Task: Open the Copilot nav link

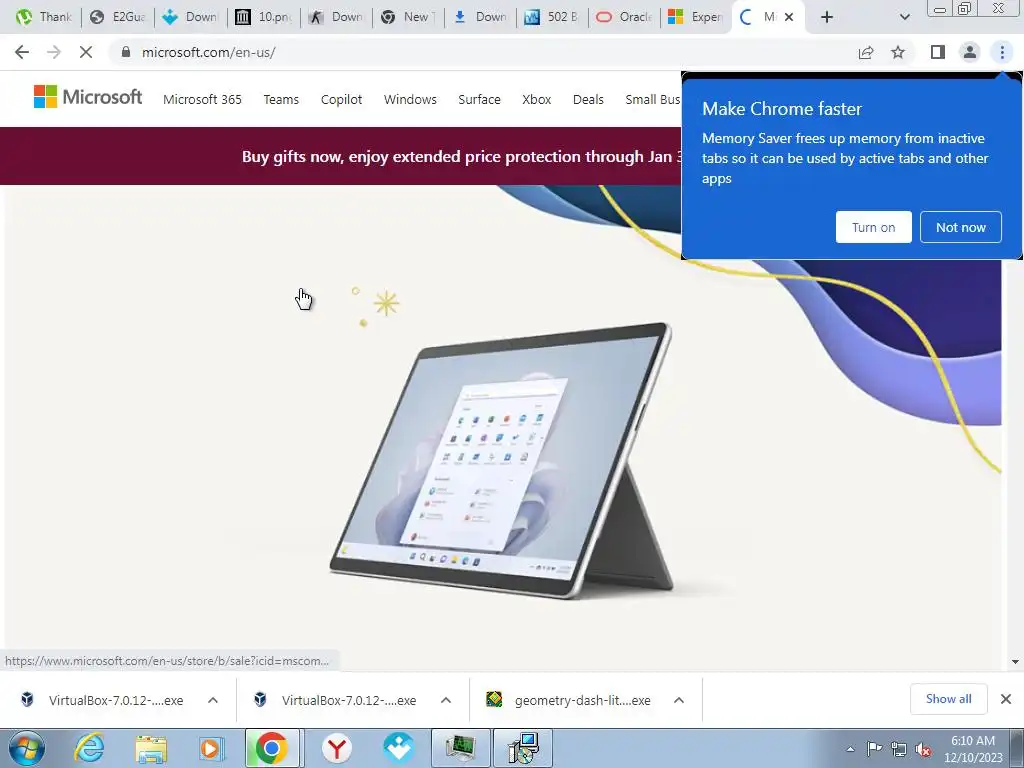Action: [x=341, y=99]
